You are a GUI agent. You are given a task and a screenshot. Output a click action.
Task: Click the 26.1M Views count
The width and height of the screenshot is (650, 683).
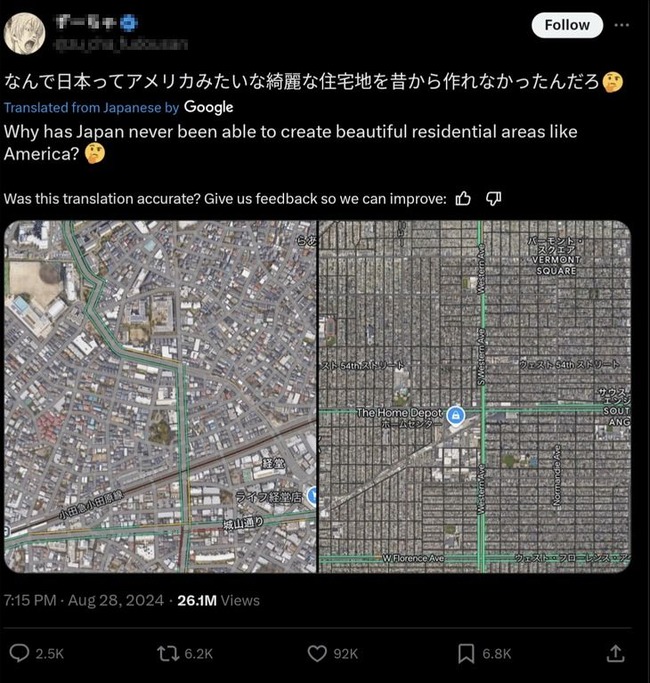pos(218,600)
